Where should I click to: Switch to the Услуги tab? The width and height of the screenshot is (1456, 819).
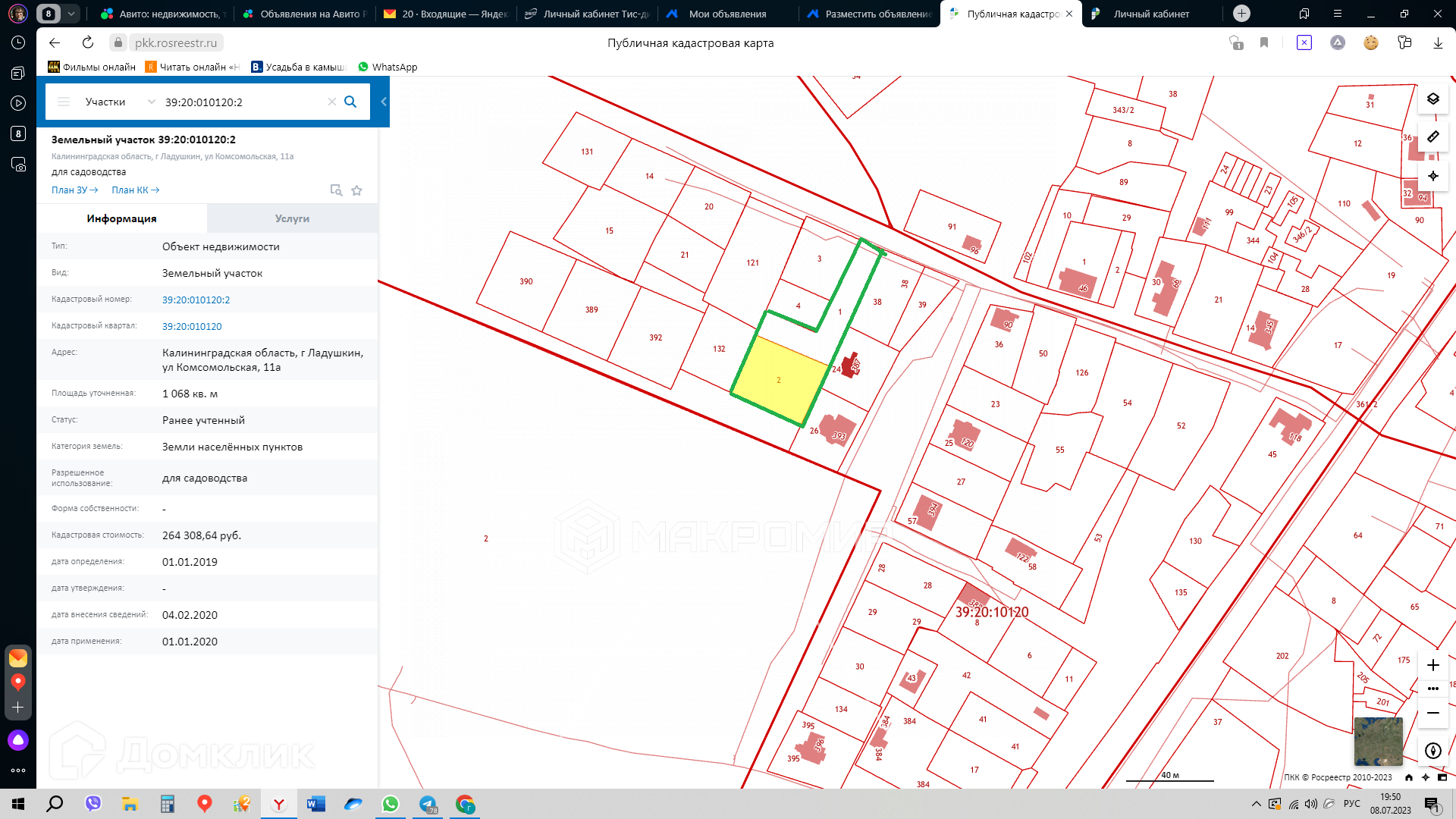(x=292, y=218)
